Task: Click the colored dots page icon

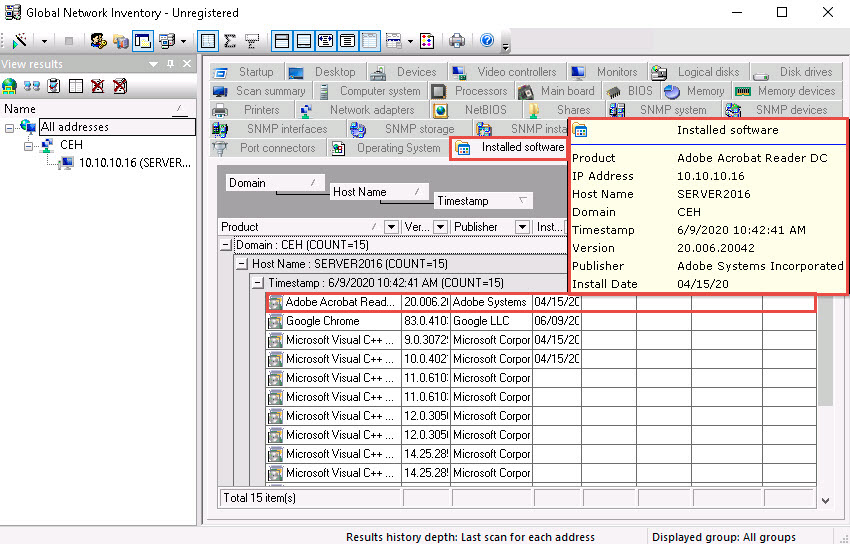Action: [x=427, y=41]
